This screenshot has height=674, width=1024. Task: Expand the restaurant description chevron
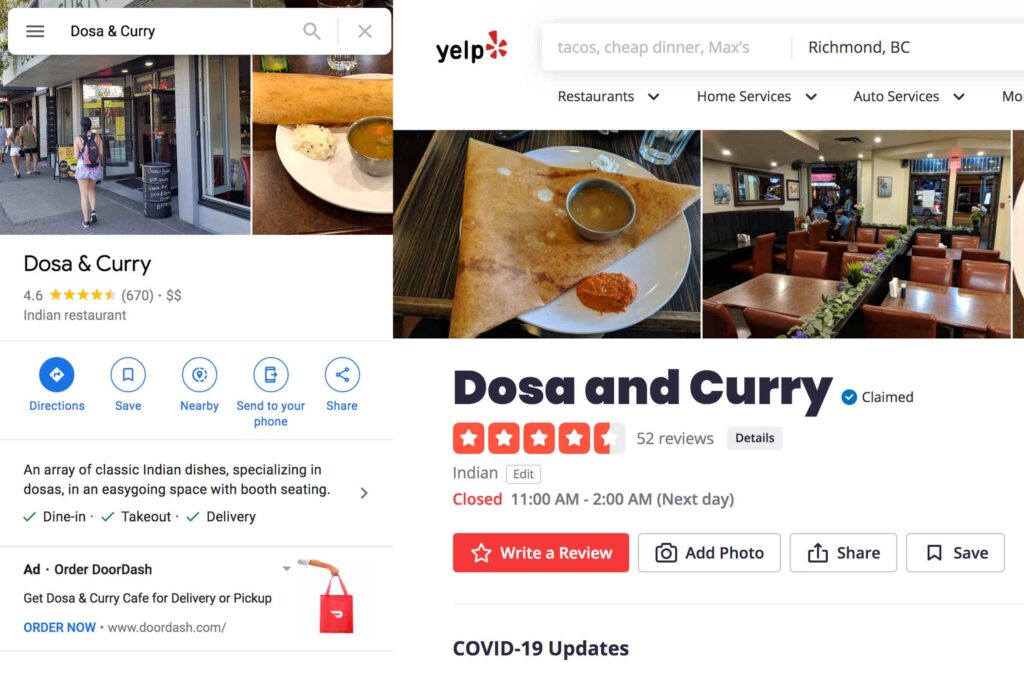(x=364, y=493)
